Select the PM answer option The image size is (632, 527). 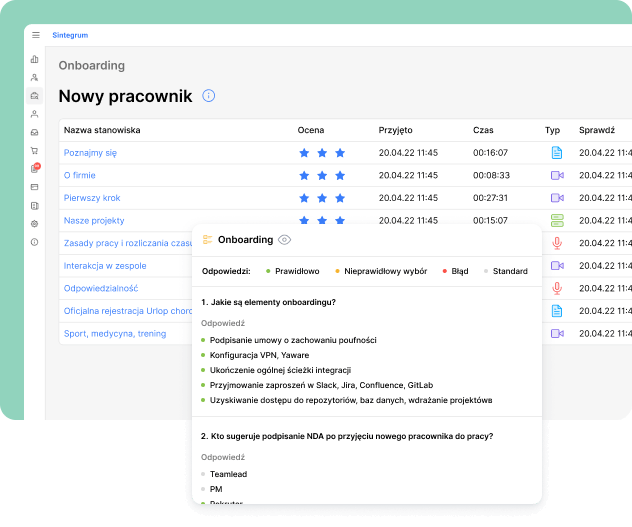click(x=215, y=489)
